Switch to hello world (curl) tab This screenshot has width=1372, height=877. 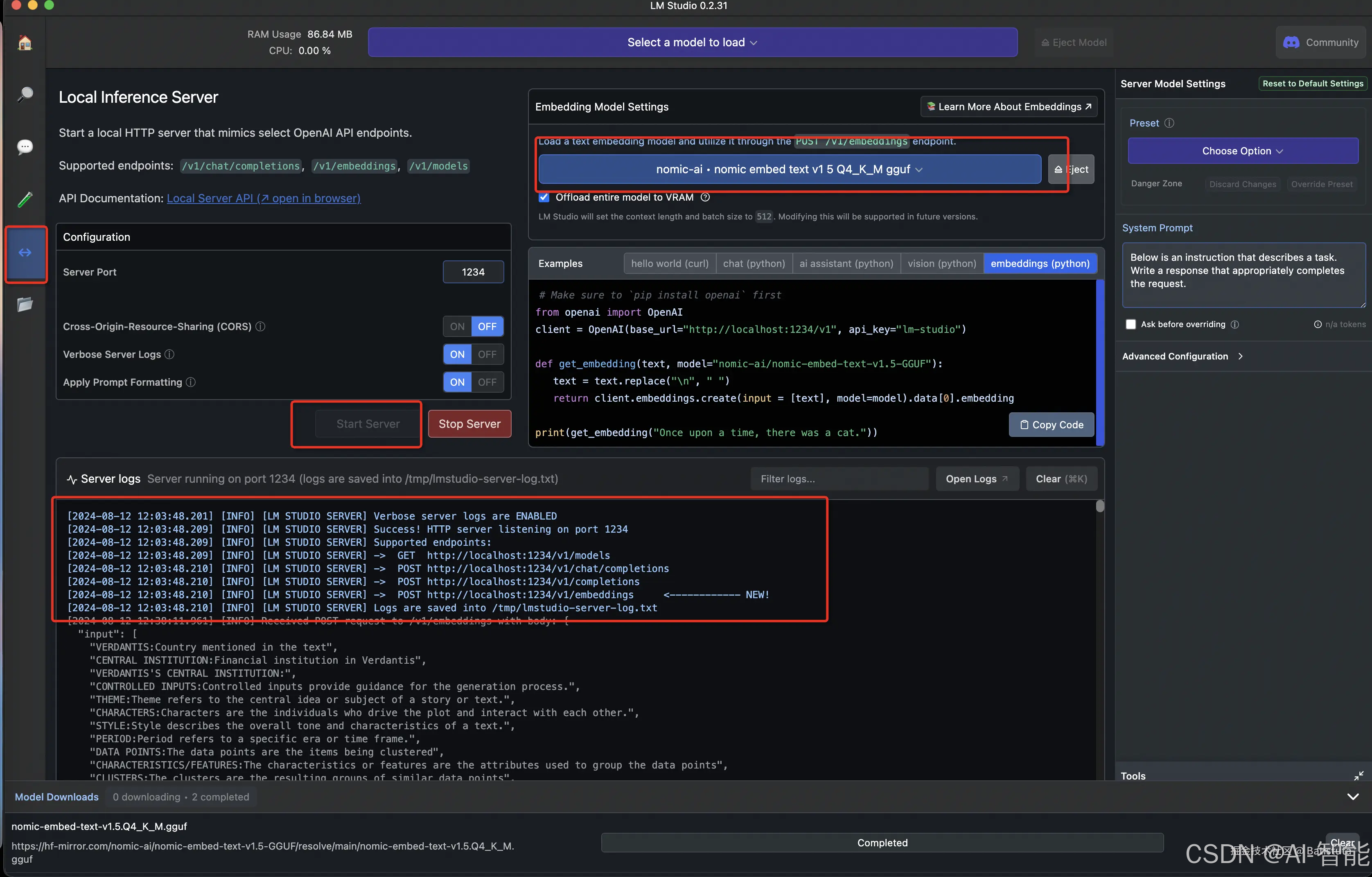point(670,263)
